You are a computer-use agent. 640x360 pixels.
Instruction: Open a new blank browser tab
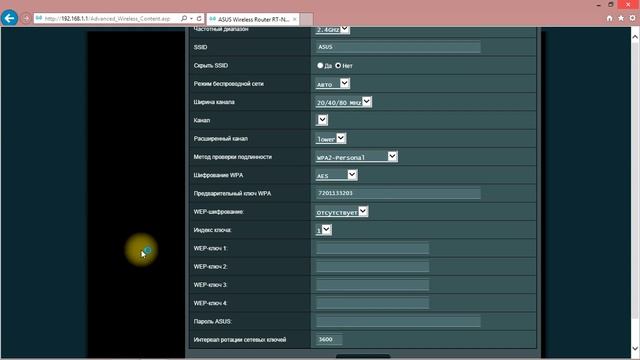tap(307, 19)
